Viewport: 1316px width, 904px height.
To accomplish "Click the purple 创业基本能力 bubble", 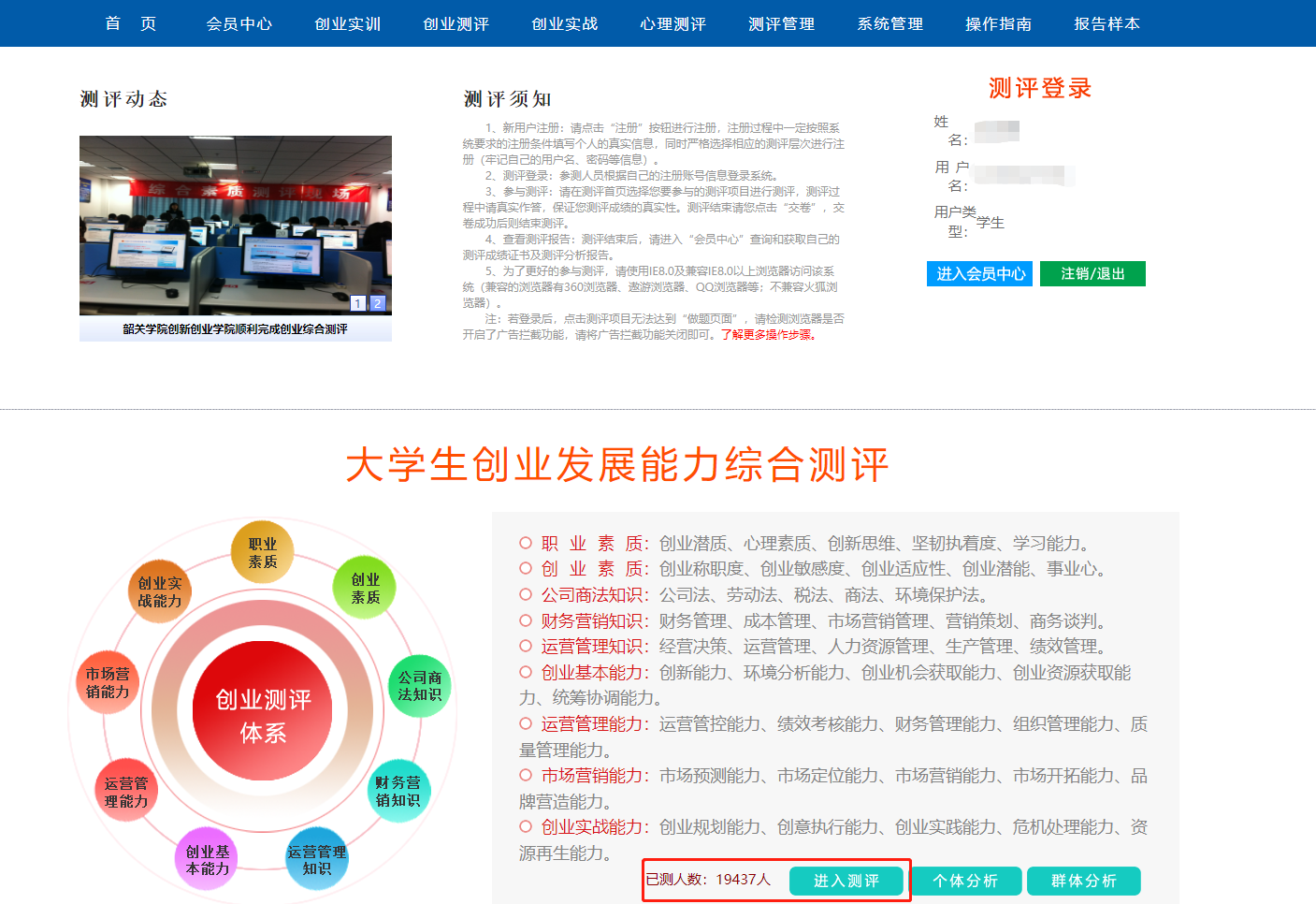I will click(207, 859).
